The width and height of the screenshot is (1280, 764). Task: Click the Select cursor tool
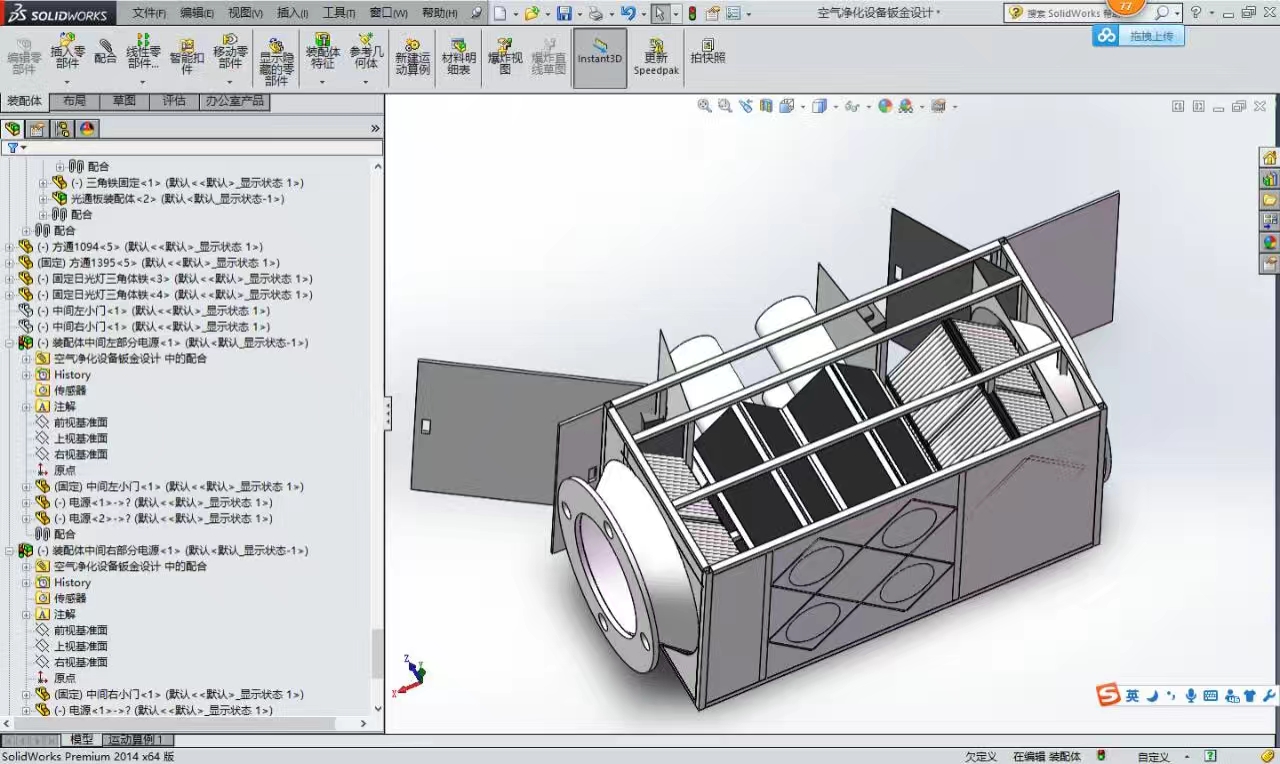660,13
